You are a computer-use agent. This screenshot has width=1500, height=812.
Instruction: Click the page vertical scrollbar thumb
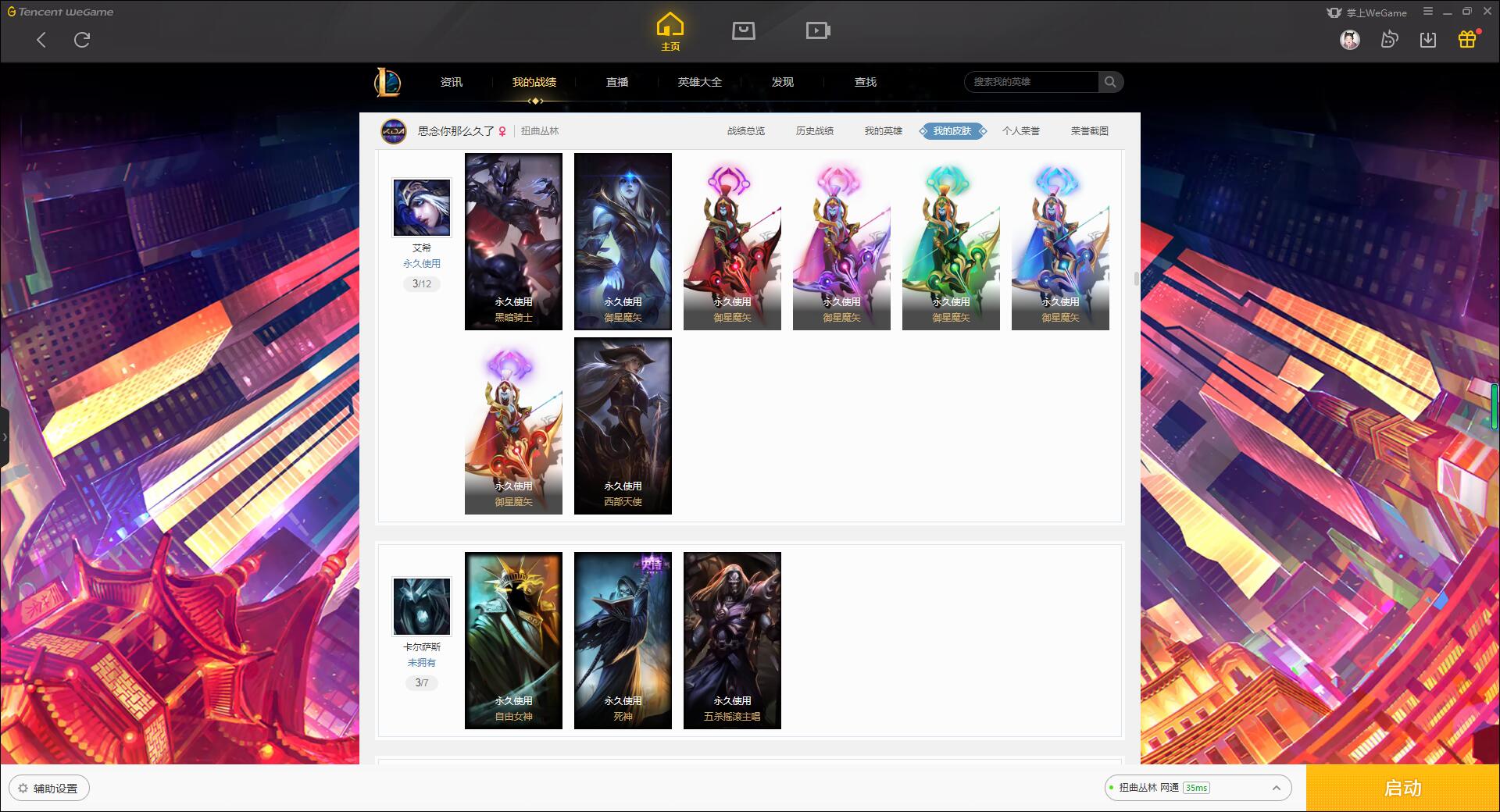[1136, 279]
